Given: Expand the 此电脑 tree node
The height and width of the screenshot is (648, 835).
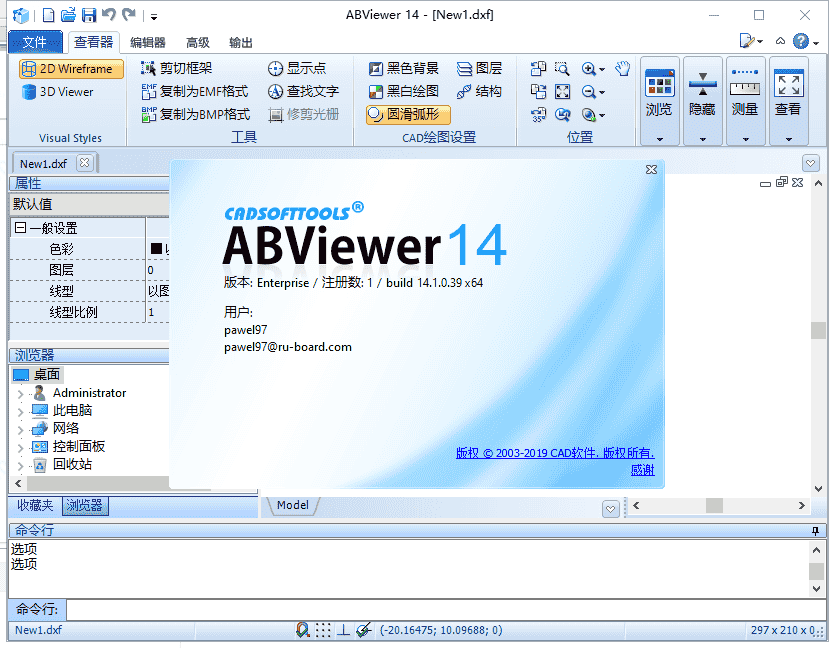Looking at the screenshot, I should point(22,410).
